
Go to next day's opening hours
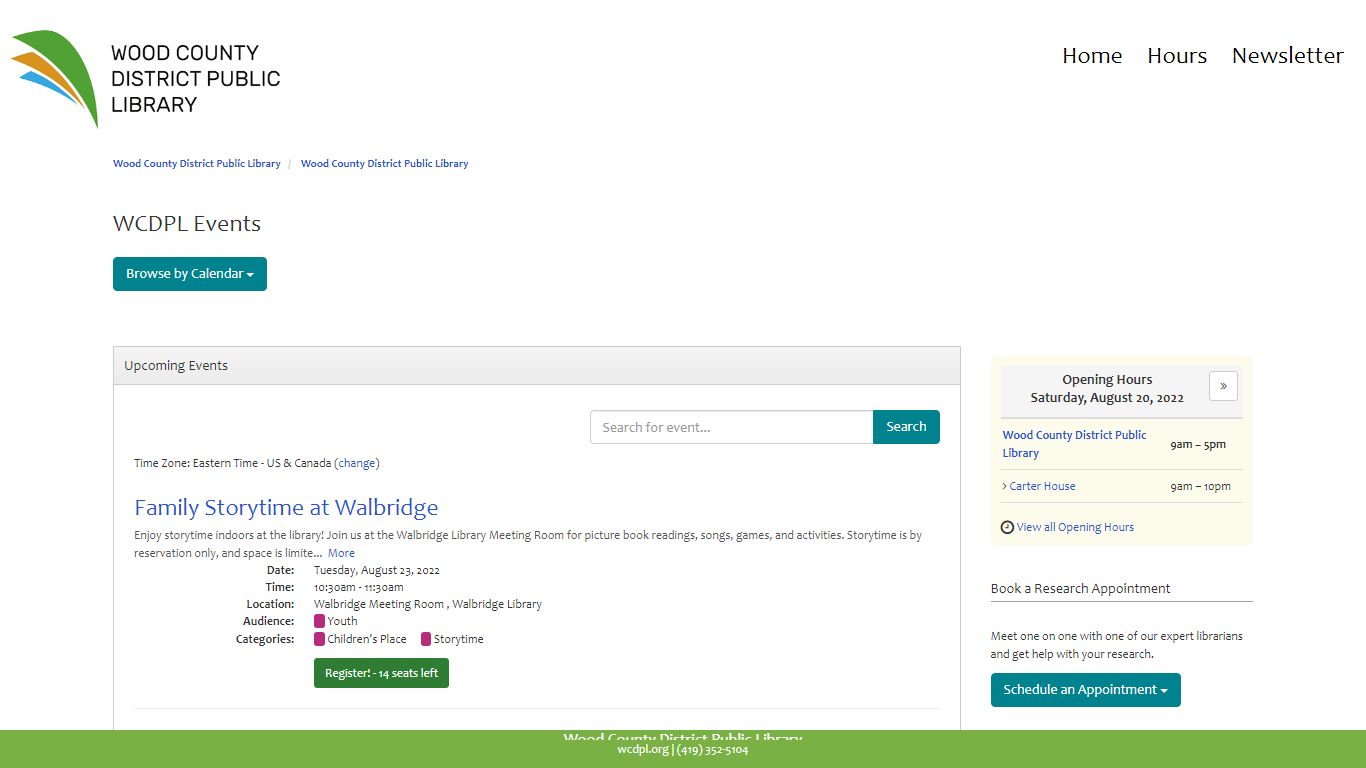click(1223, 386)
